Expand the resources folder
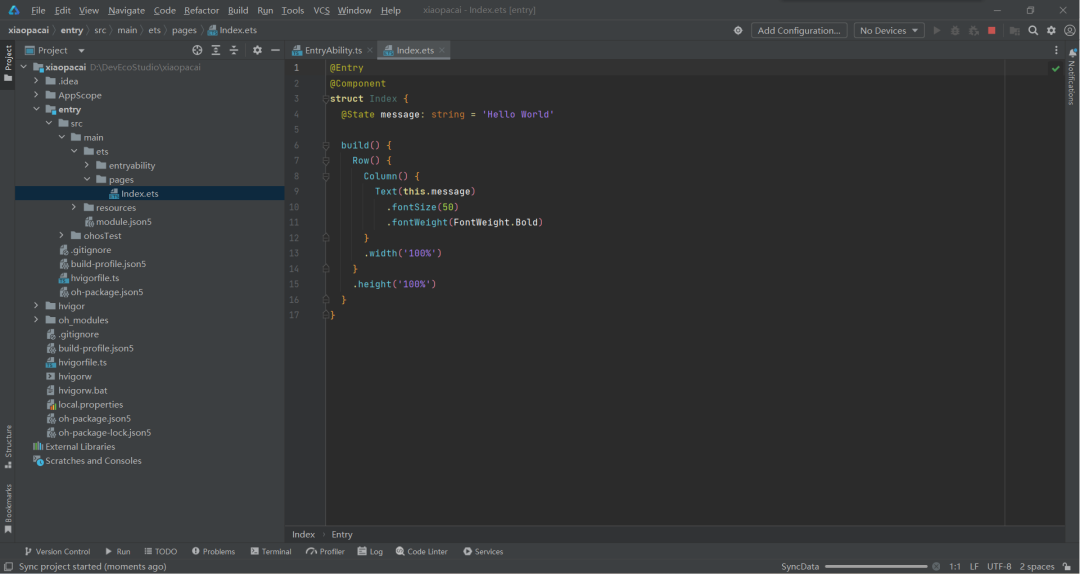Screen dimensions: 1080x574 (74, 207)
